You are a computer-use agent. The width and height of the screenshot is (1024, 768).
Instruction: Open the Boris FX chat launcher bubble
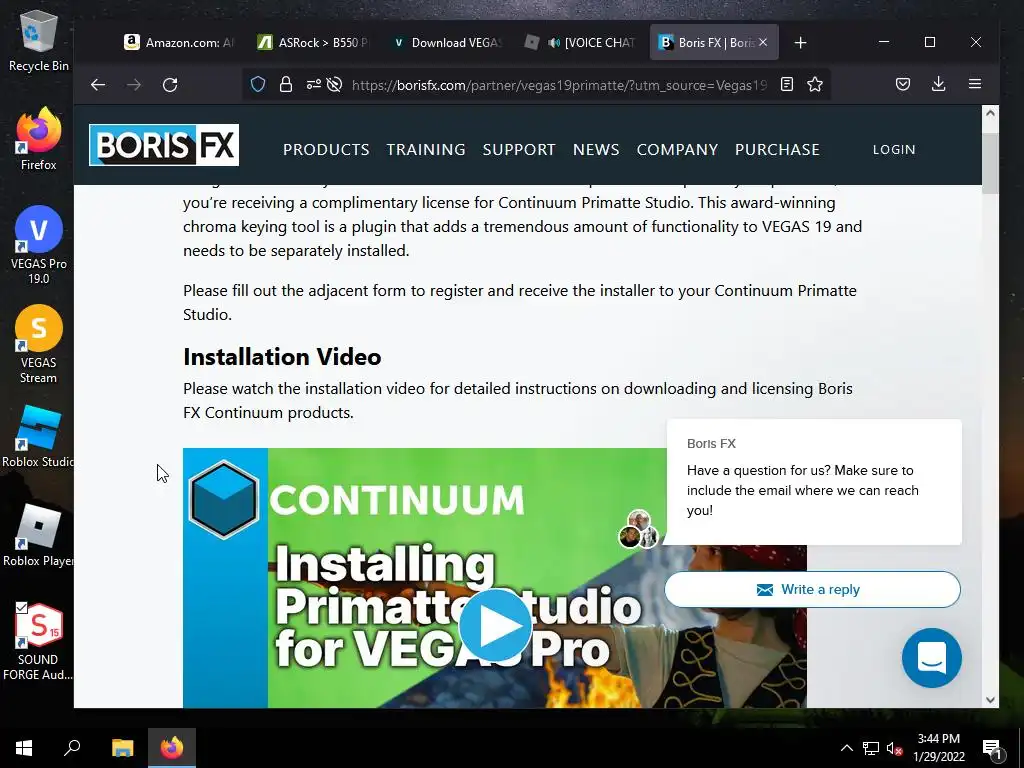(x=931, y=658)
